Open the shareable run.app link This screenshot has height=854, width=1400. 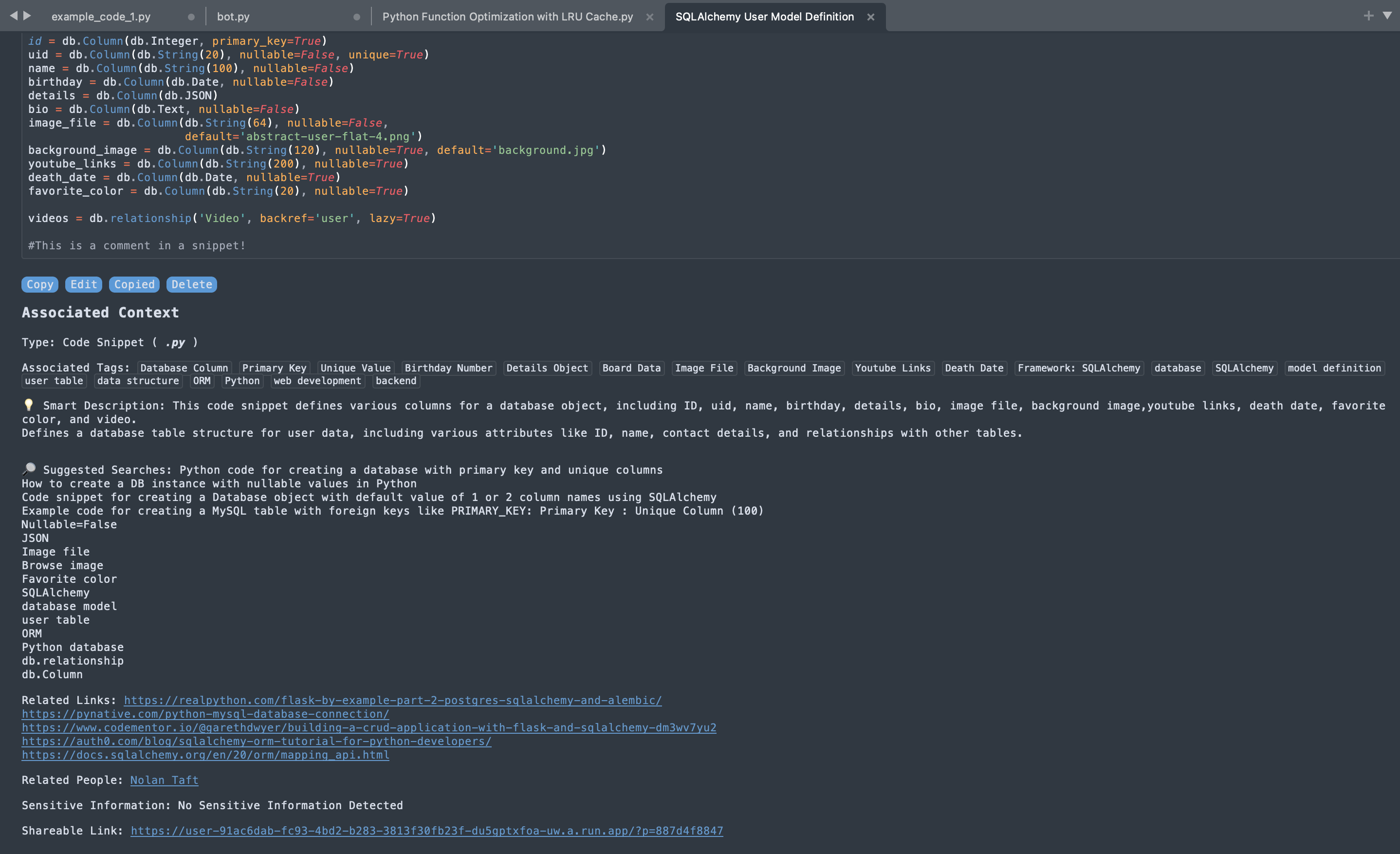426,831
